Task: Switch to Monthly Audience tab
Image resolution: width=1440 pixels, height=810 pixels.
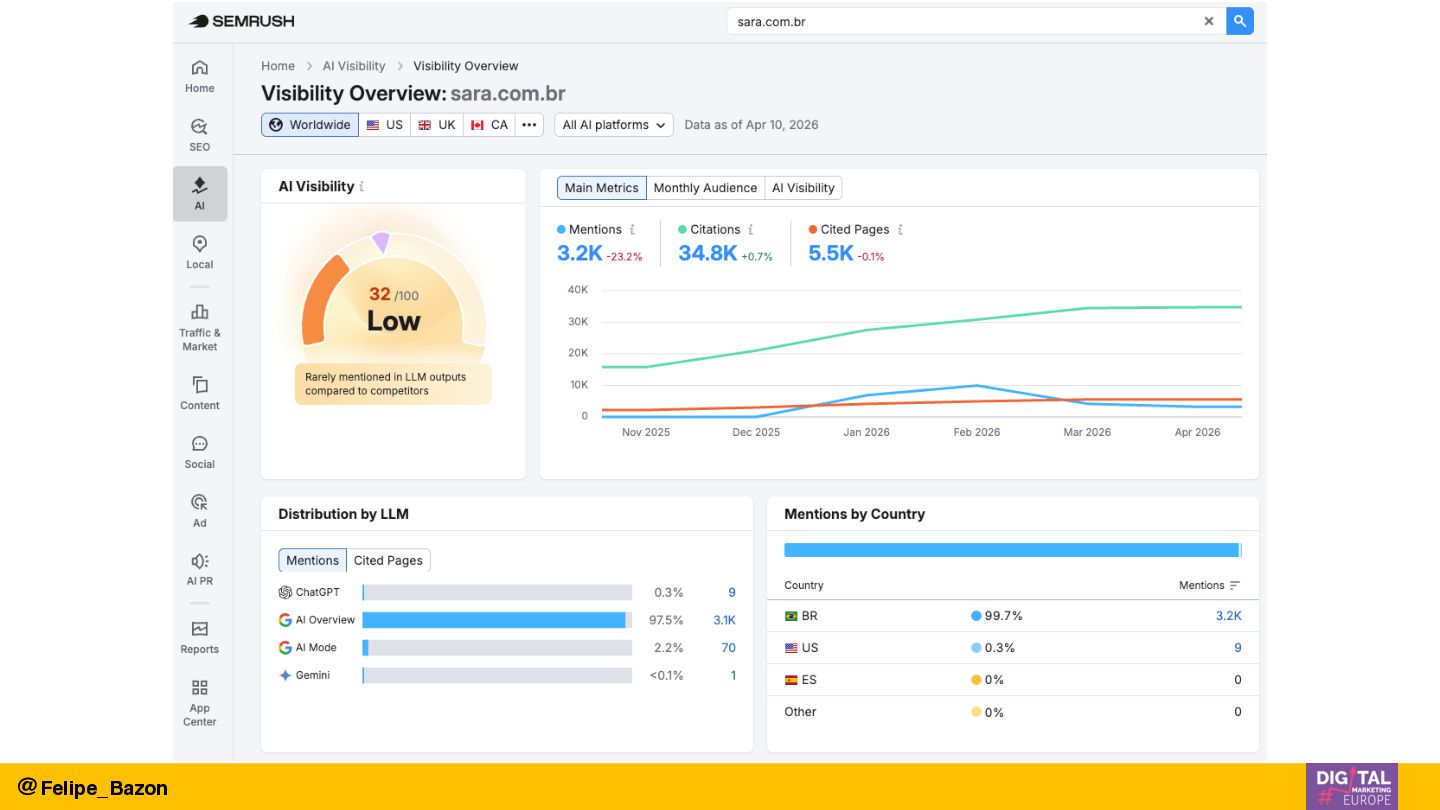Action: coord(705,188)
